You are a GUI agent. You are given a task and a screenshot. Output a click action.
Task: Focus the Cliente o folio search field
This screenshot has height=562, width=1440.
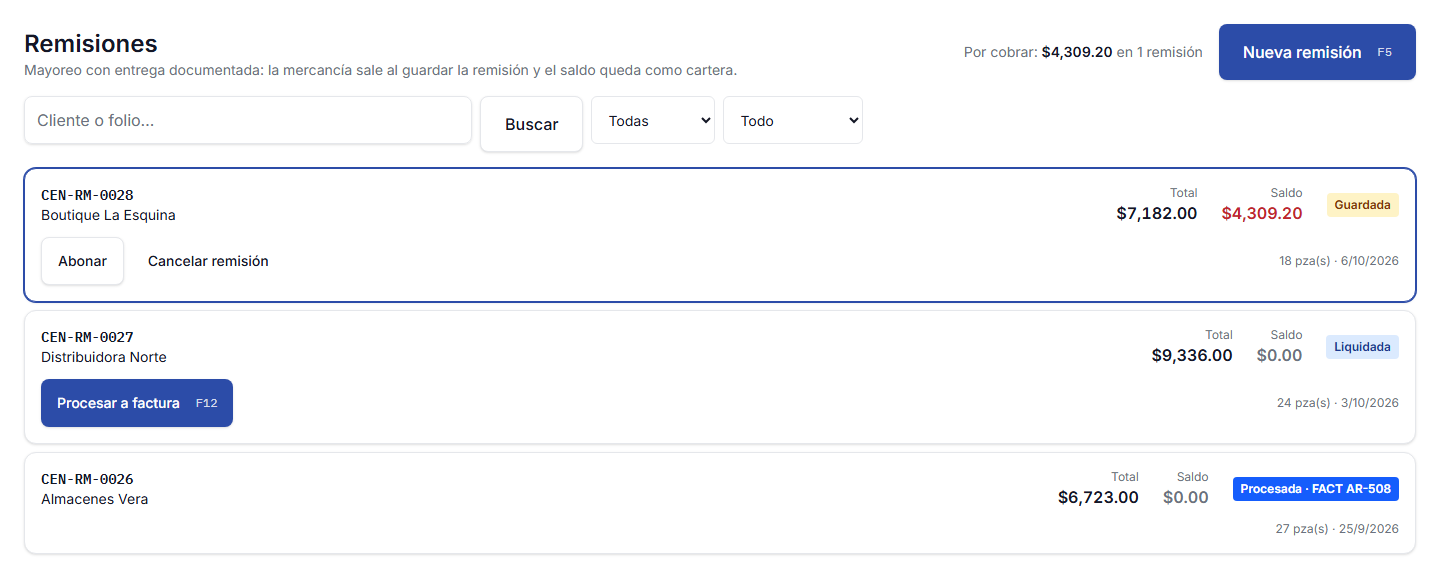click(x=248, y=120)
